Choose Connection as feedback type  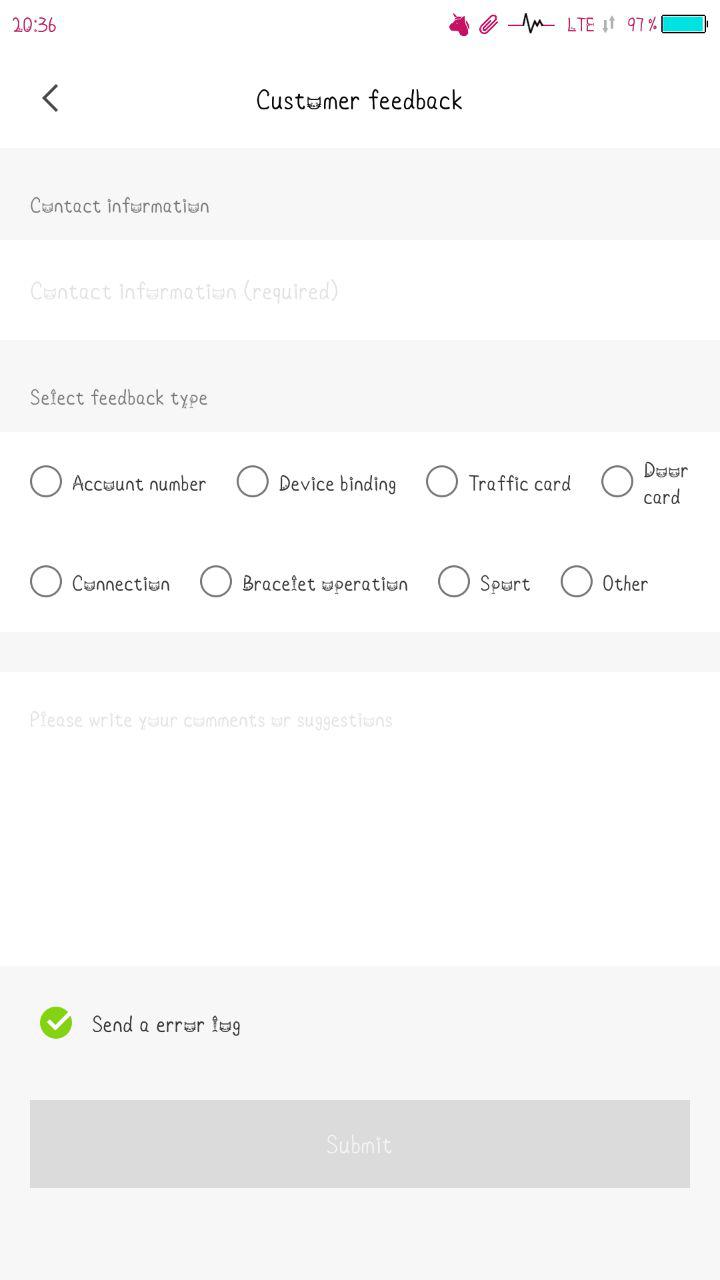[x=46, y=582]
